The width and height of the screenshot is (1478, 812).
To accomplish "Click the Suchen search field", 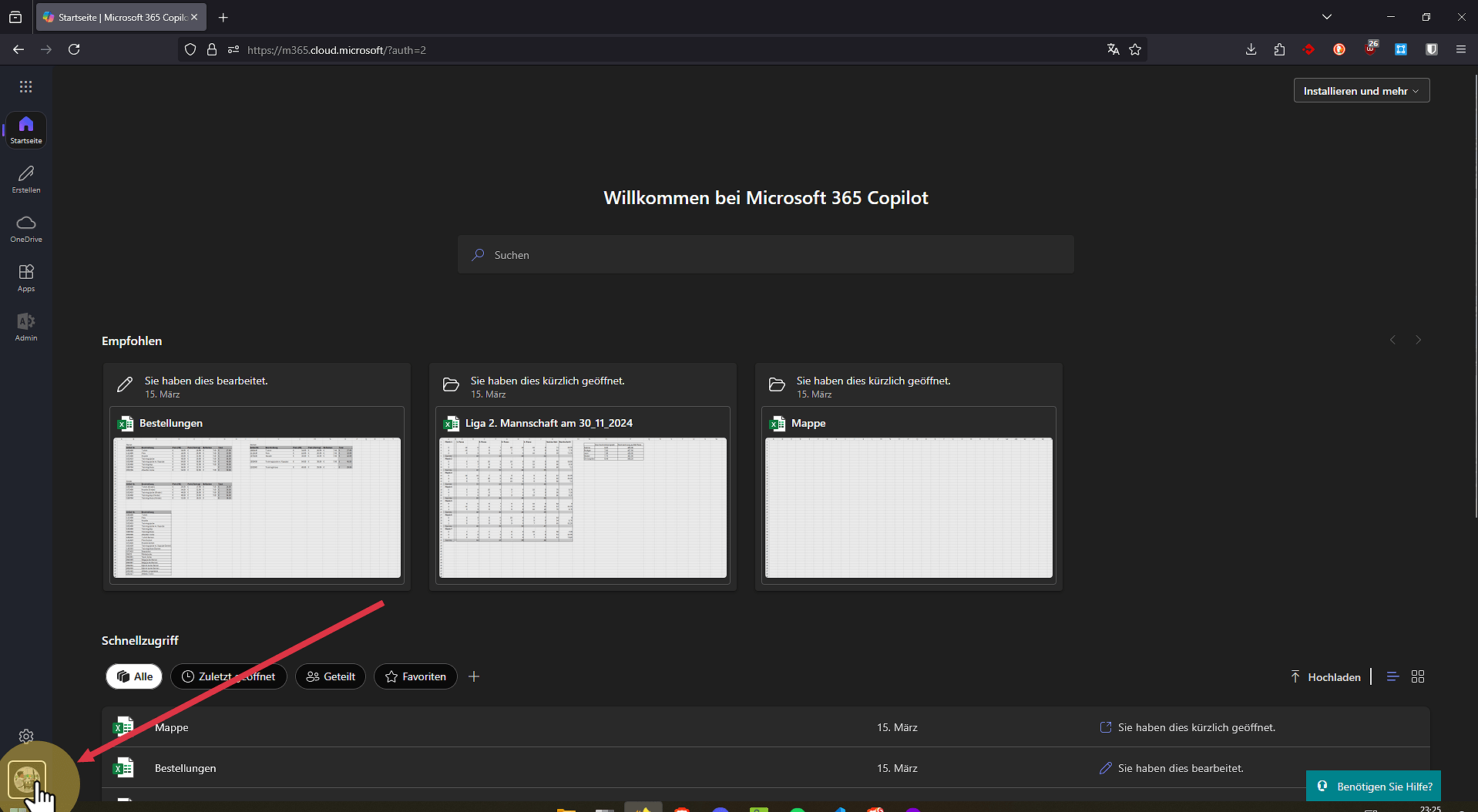I will click(x=765, y=255).
